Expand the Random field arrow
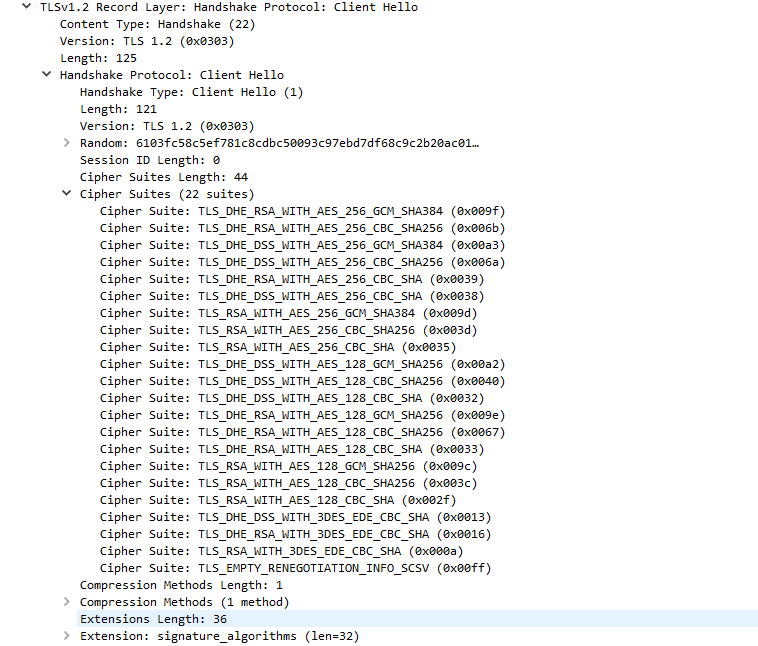 coord(66,143)
